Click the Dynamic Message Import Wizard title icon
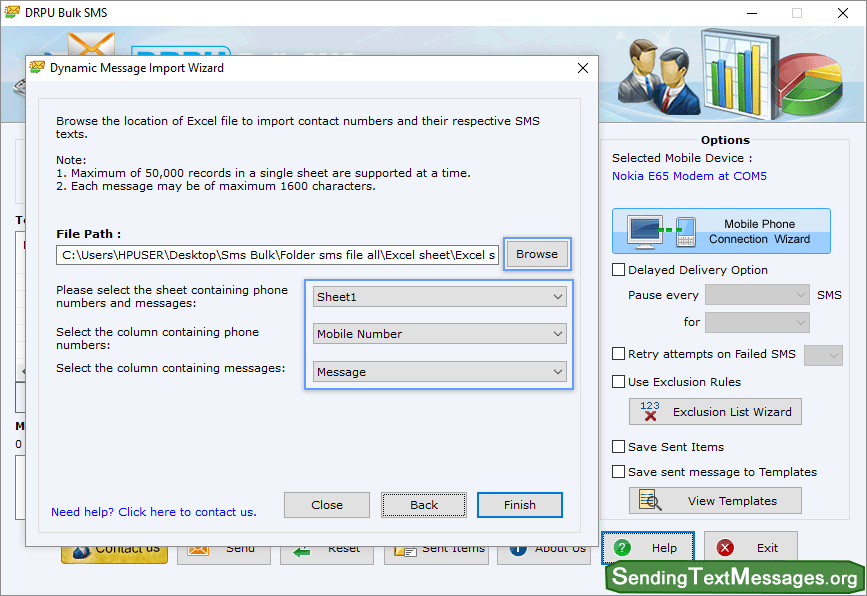This screenshot has height=596, width=867. pos(37,67)
